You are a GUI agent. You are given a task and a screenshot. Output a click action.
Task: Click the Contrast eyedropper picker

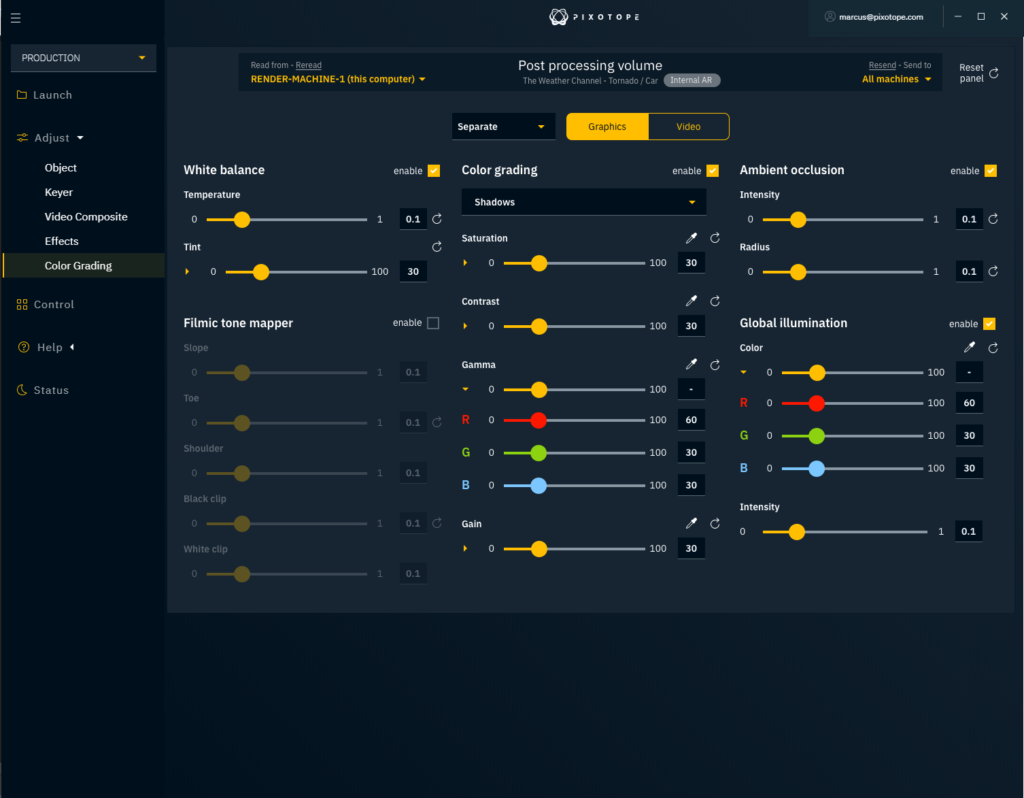pyautogui.click(x=690, y=301)
